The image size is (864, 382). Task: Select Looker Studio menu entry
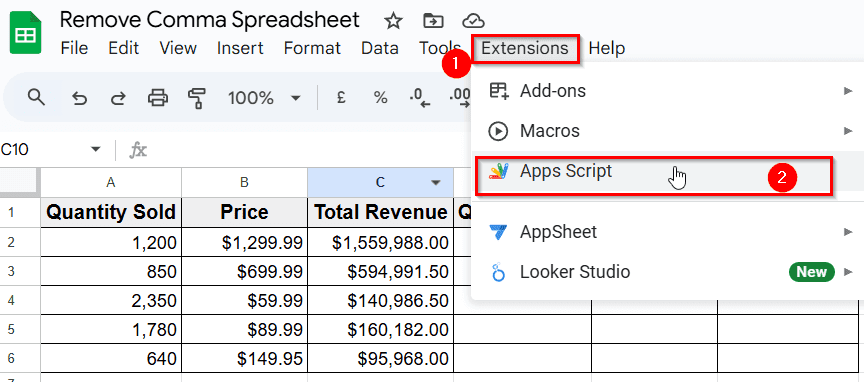(667, 272)
